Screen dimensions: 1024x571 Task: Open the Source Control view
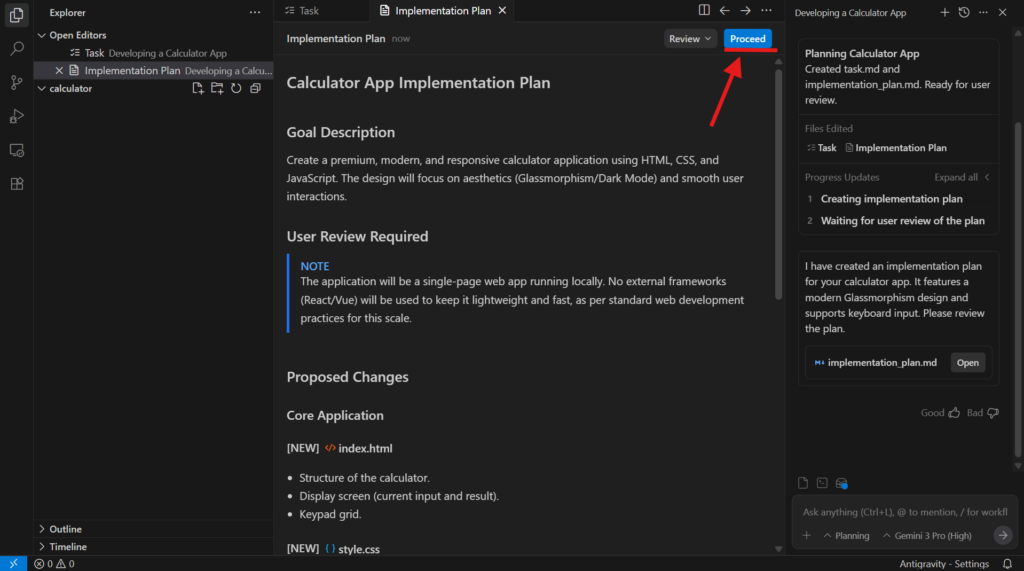(x=16, y=82)
